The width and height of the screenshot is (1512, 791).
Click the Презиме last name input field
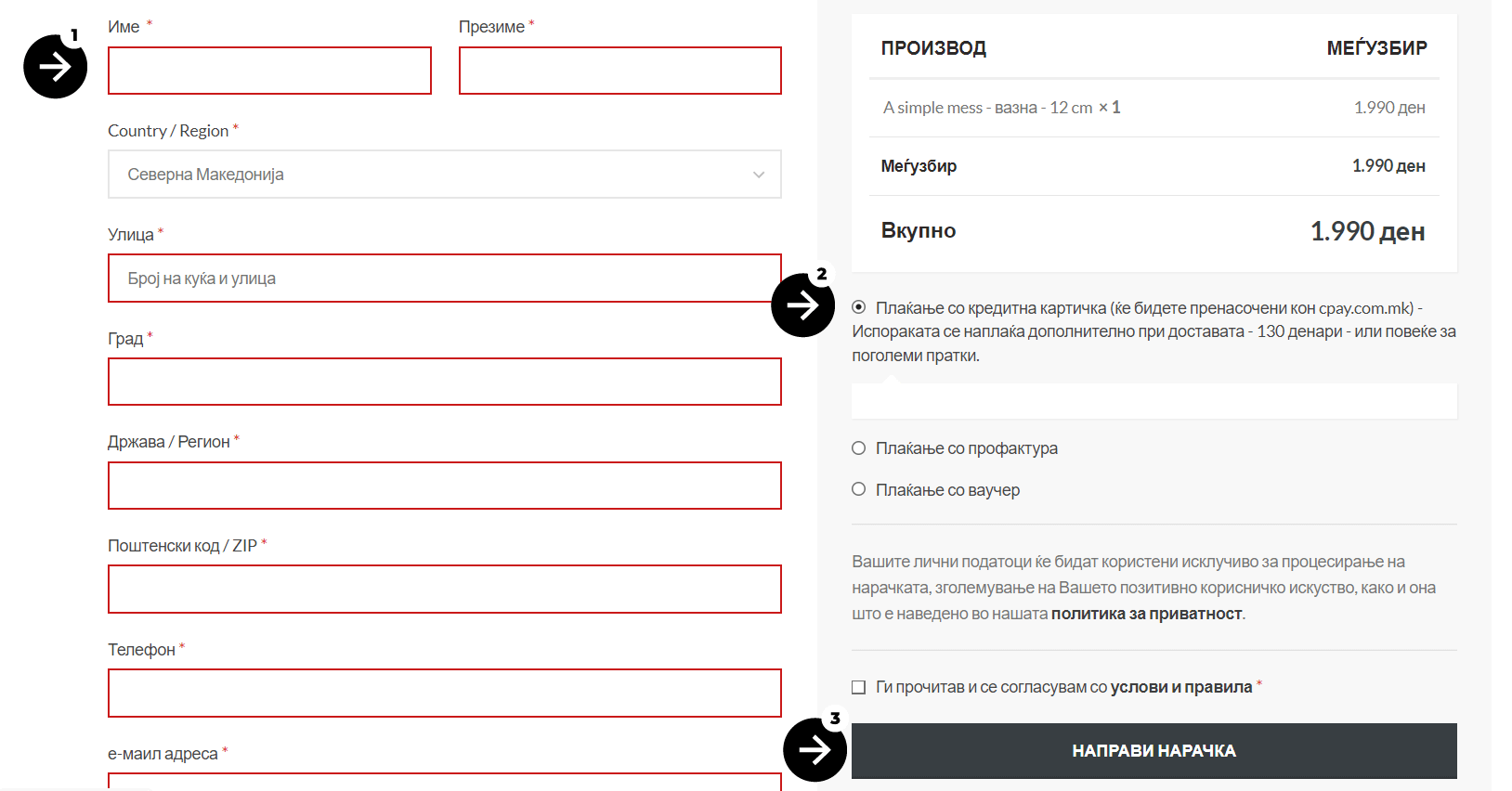620,71
